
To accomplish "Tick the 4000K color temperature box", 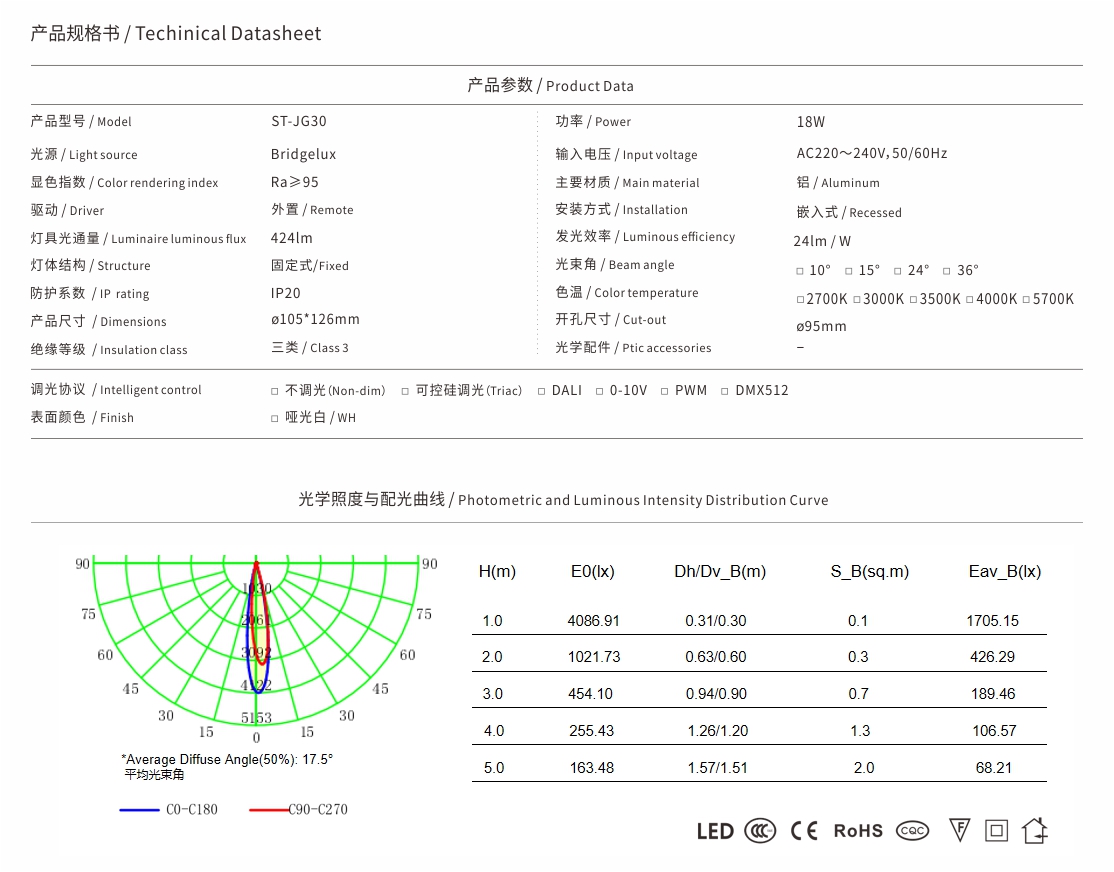I will pyautogui.click(x=970, y=300).
